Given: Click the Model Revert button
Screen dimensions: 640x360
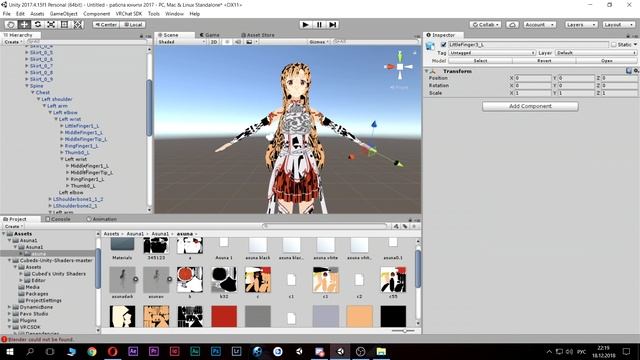Looking at the screenshot, I should [544, 60].
